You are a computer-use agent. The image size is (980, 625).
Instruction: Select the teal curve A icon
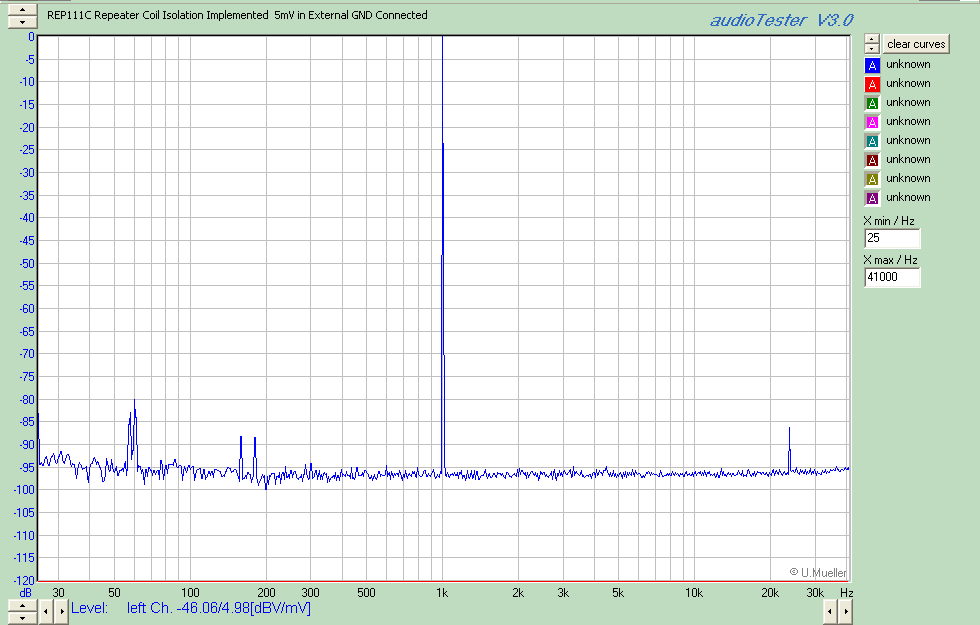(872, 141)
